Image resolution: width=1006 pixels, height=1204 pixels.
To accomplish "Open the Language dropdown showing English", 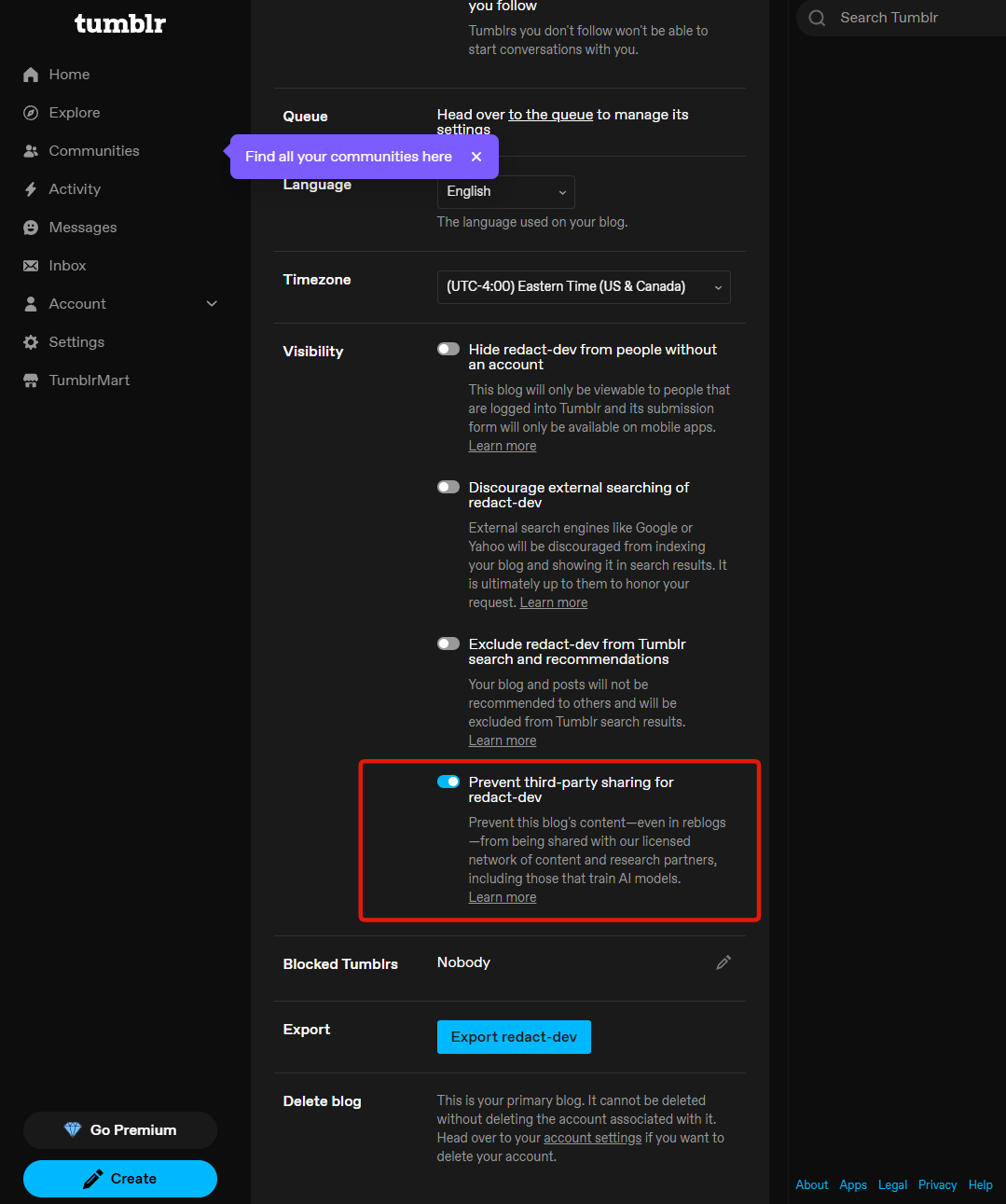I will pos(505,191).
